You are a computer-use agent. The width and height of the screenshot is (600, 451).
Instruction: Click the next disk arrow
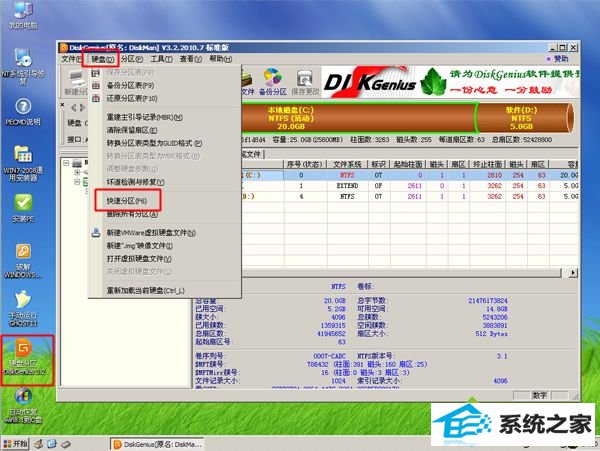pos(82,108)
